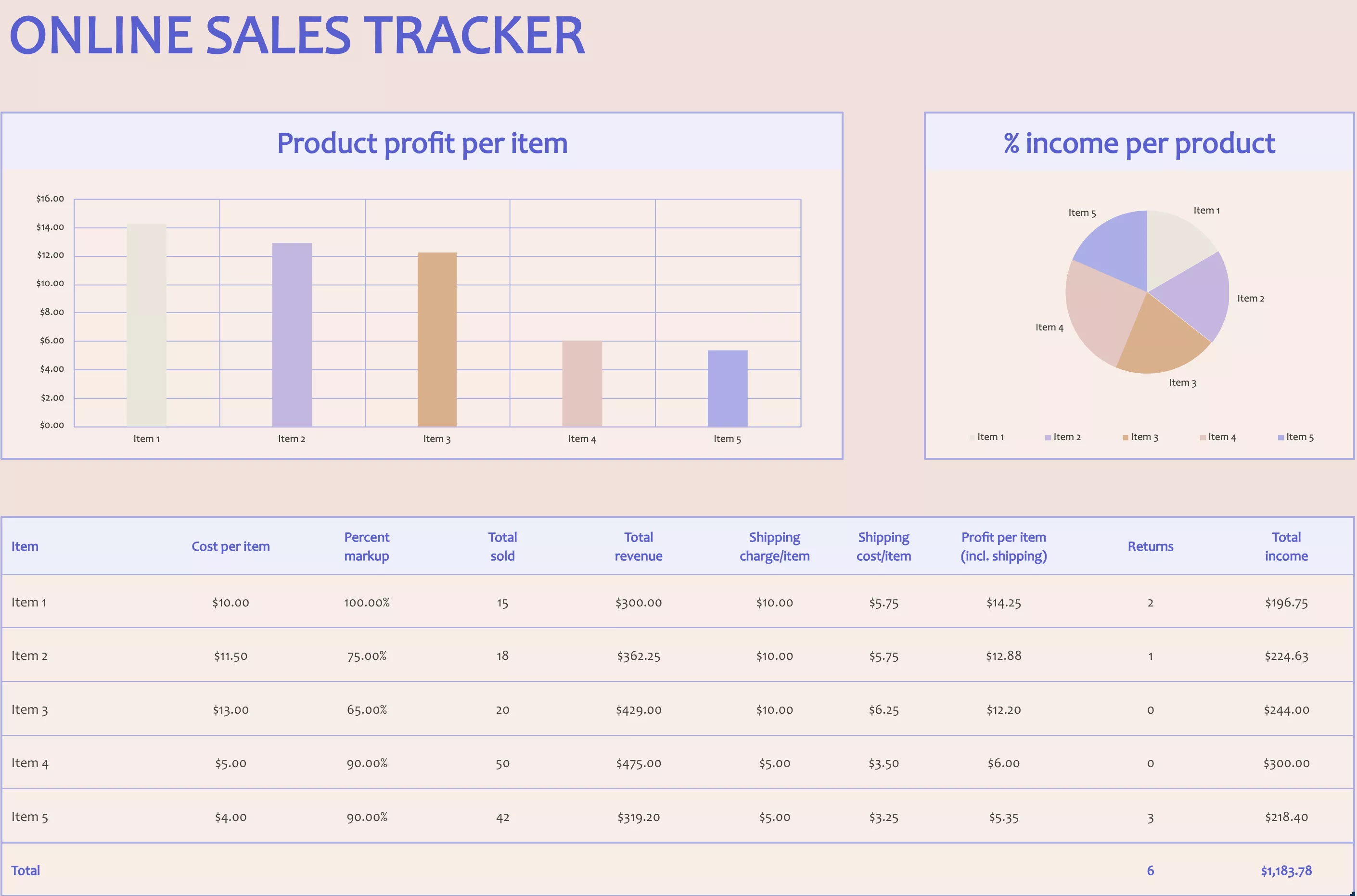Open the Item column header
The width and height of the screenshot is (1357, 896).
pyautogui.click(x=25, y=546)
